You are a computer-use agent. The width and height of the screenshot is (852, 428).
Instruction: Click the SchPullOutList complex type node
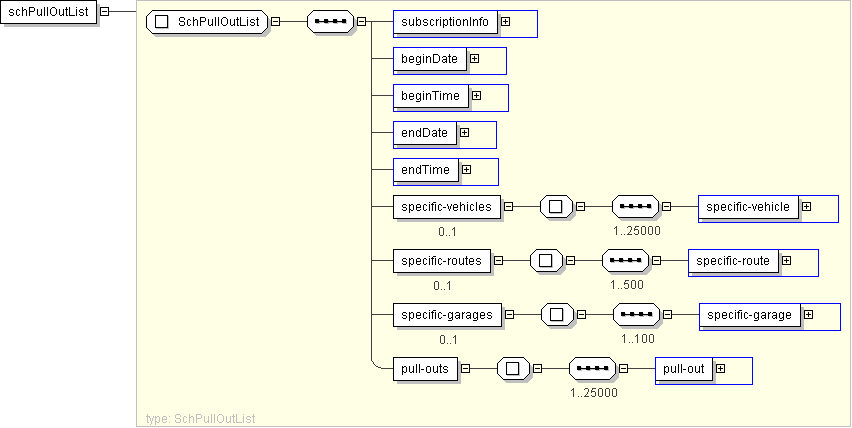coord(207,22)
